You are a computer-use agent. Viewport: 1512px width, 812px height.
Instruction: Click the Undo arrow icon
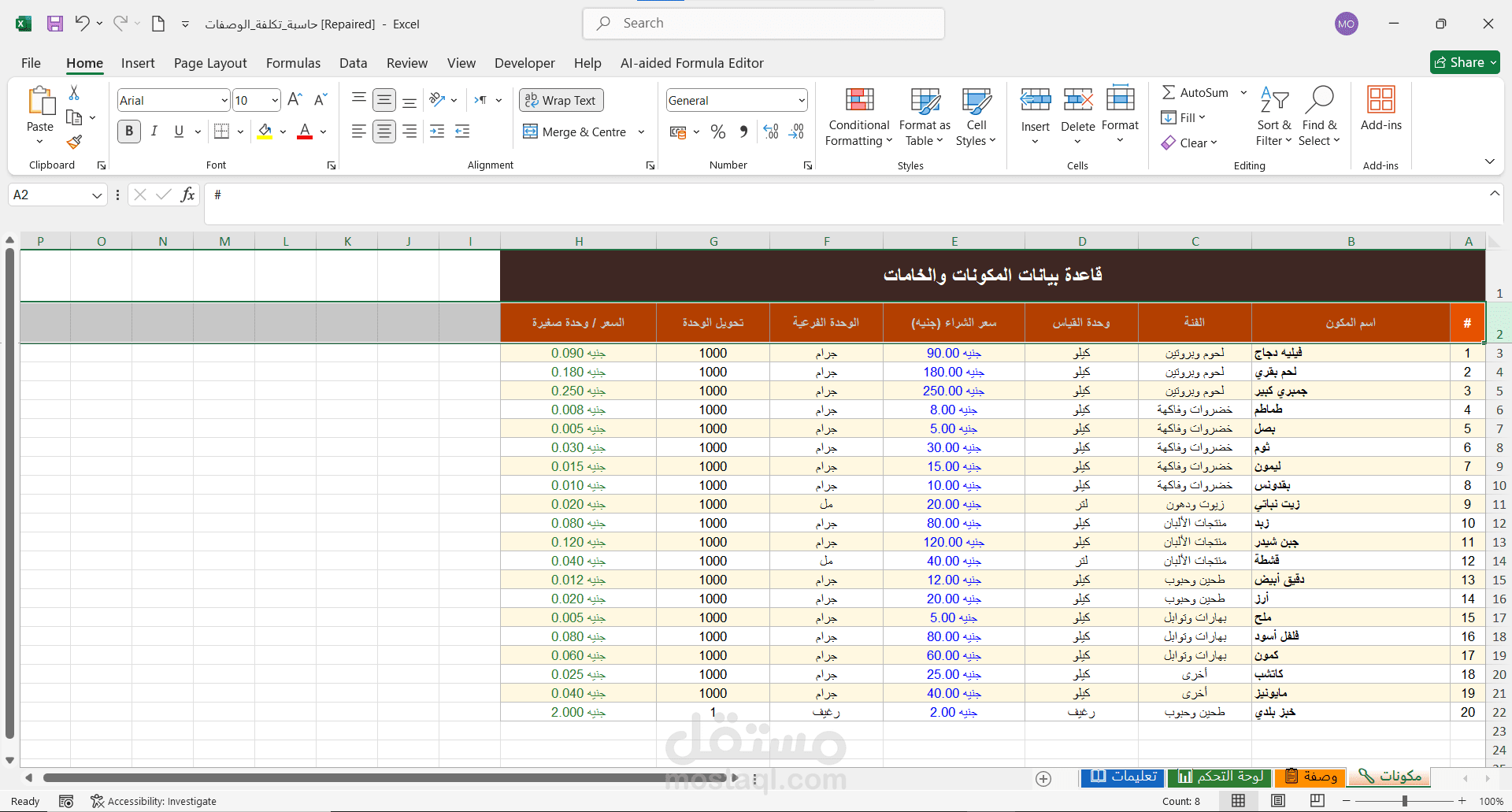tap(82, 24)
